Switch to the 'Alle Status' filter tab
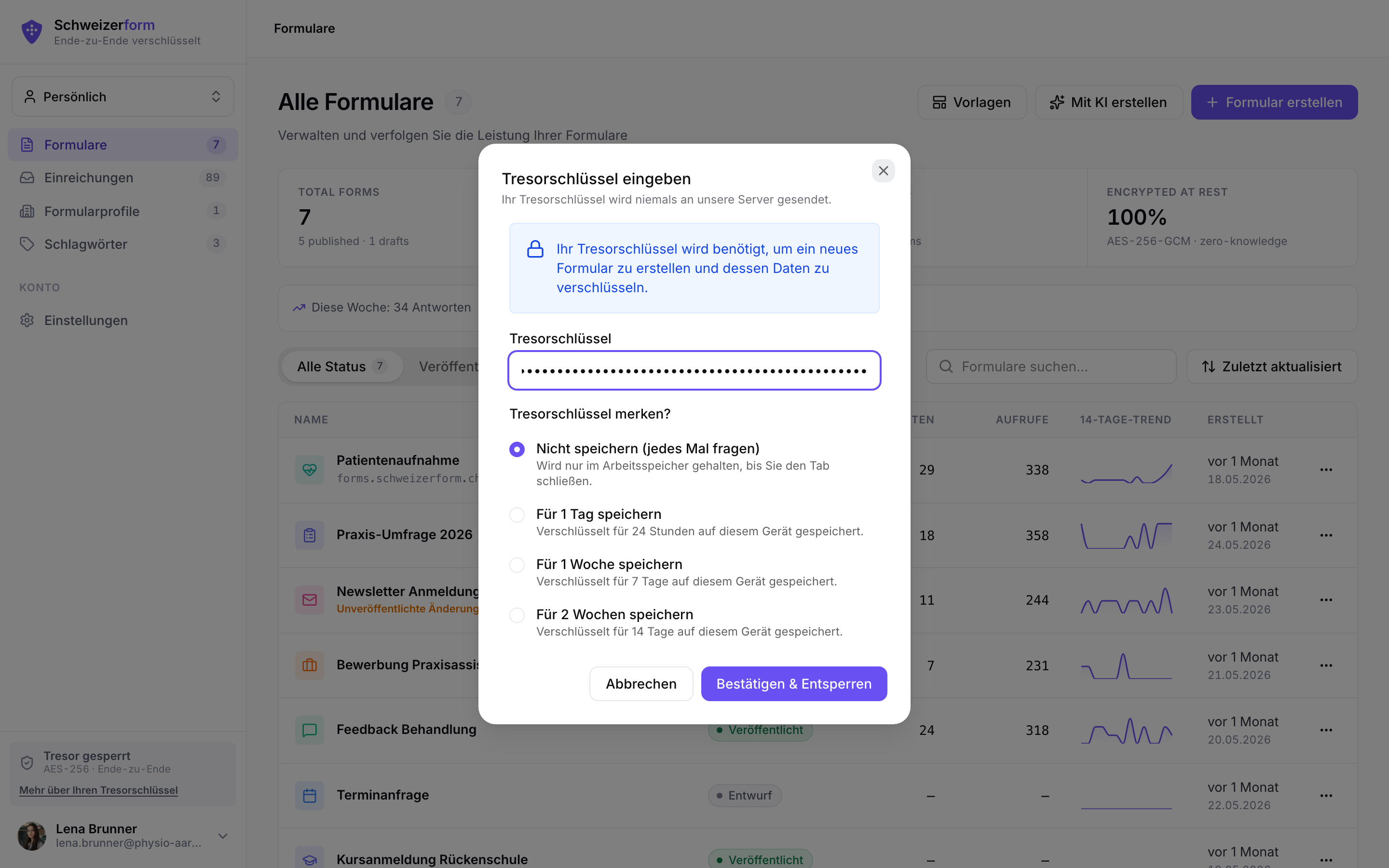 point(342,366)
